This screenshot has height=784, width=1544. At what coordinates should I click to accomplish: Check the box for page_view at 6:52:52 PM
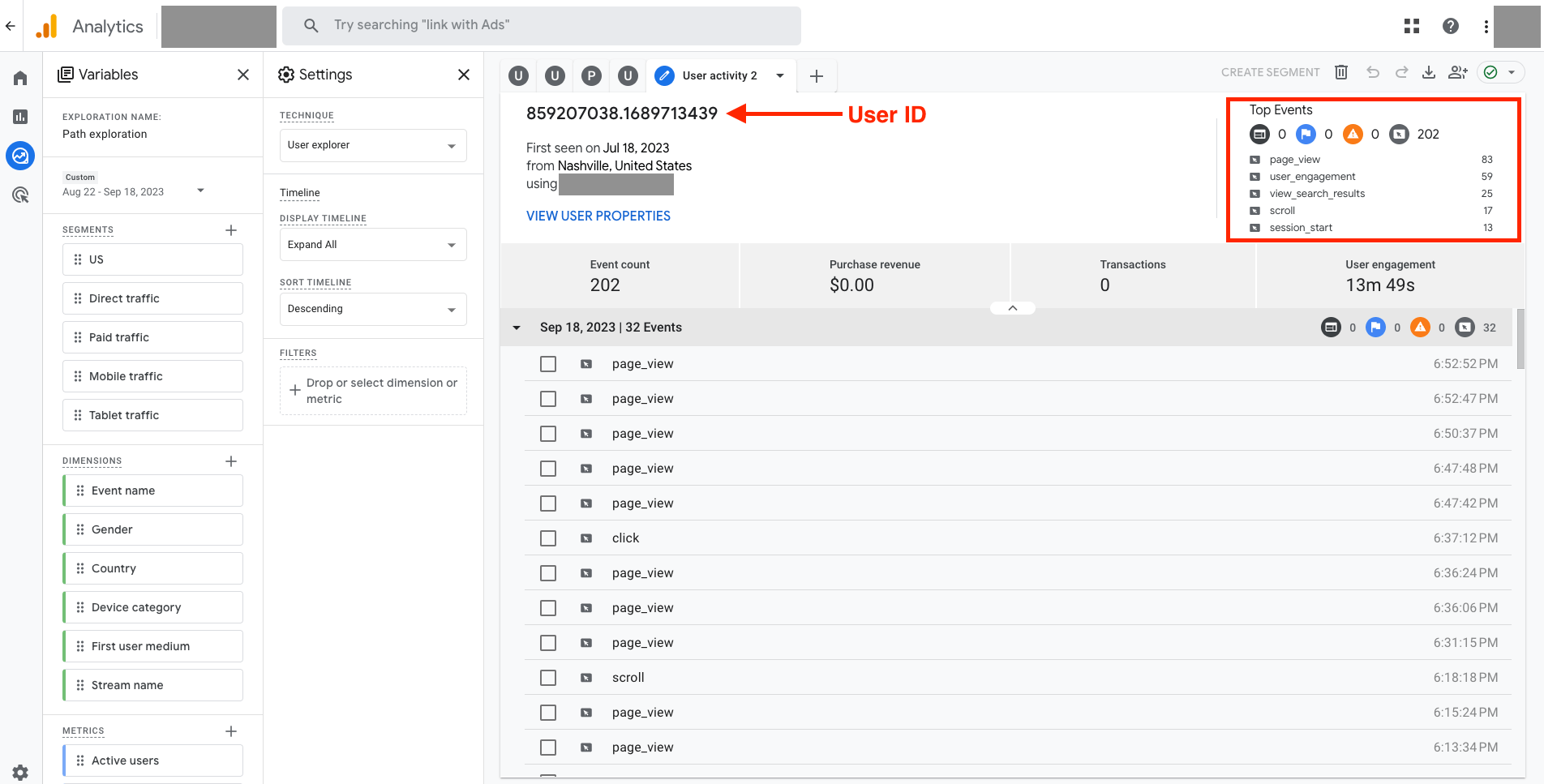(x=548, y=364)
